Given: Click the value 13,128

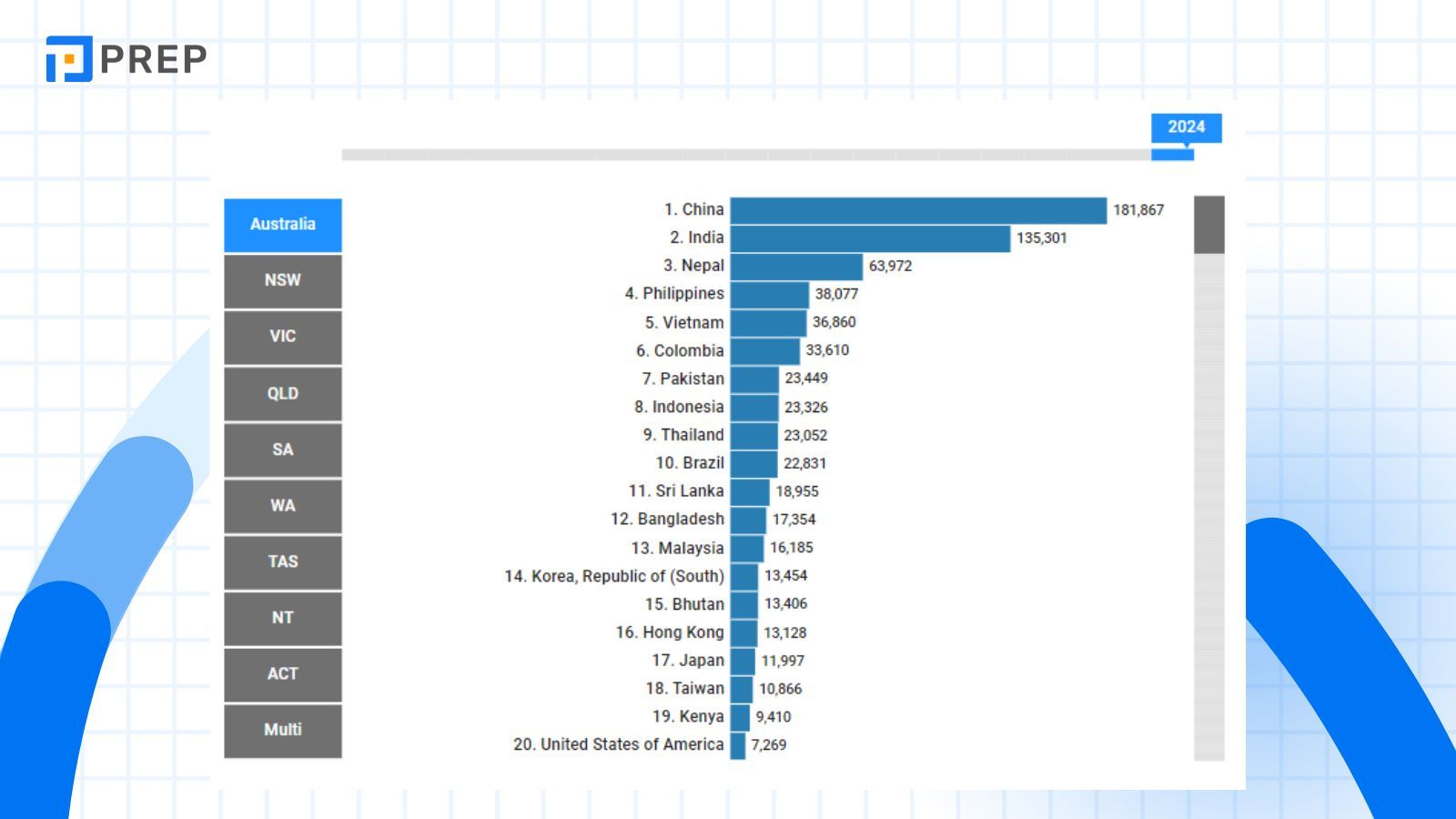Looking at the screenshot, I should coord(785,633).
